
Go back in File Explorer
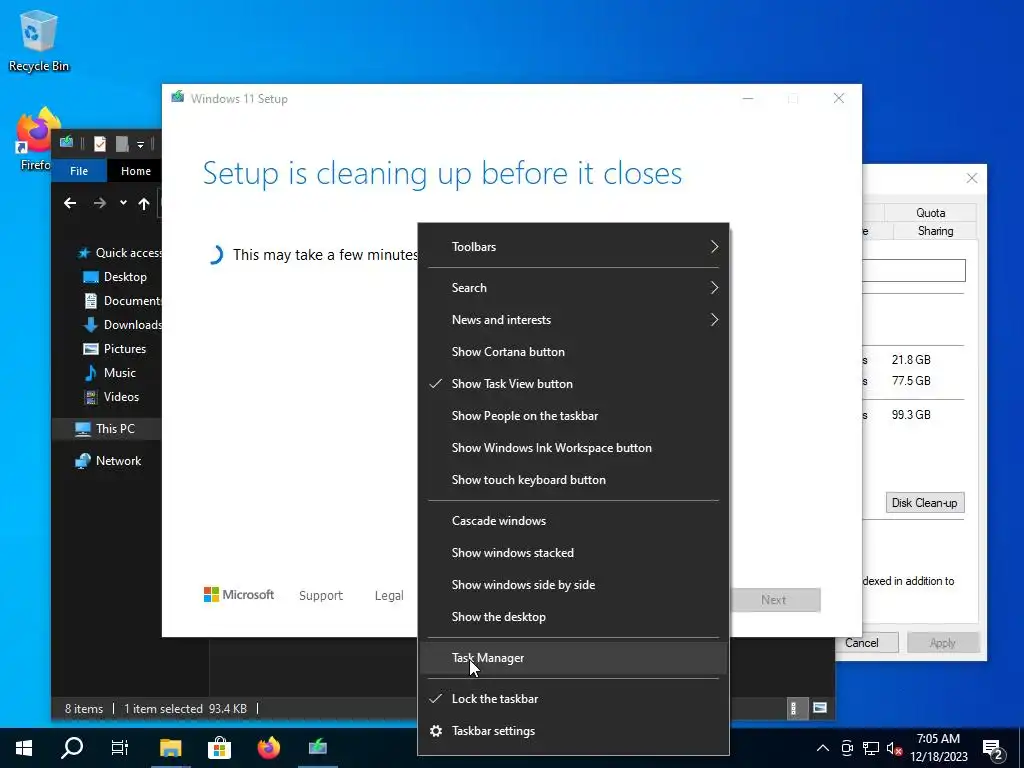[x=70, y=203]
